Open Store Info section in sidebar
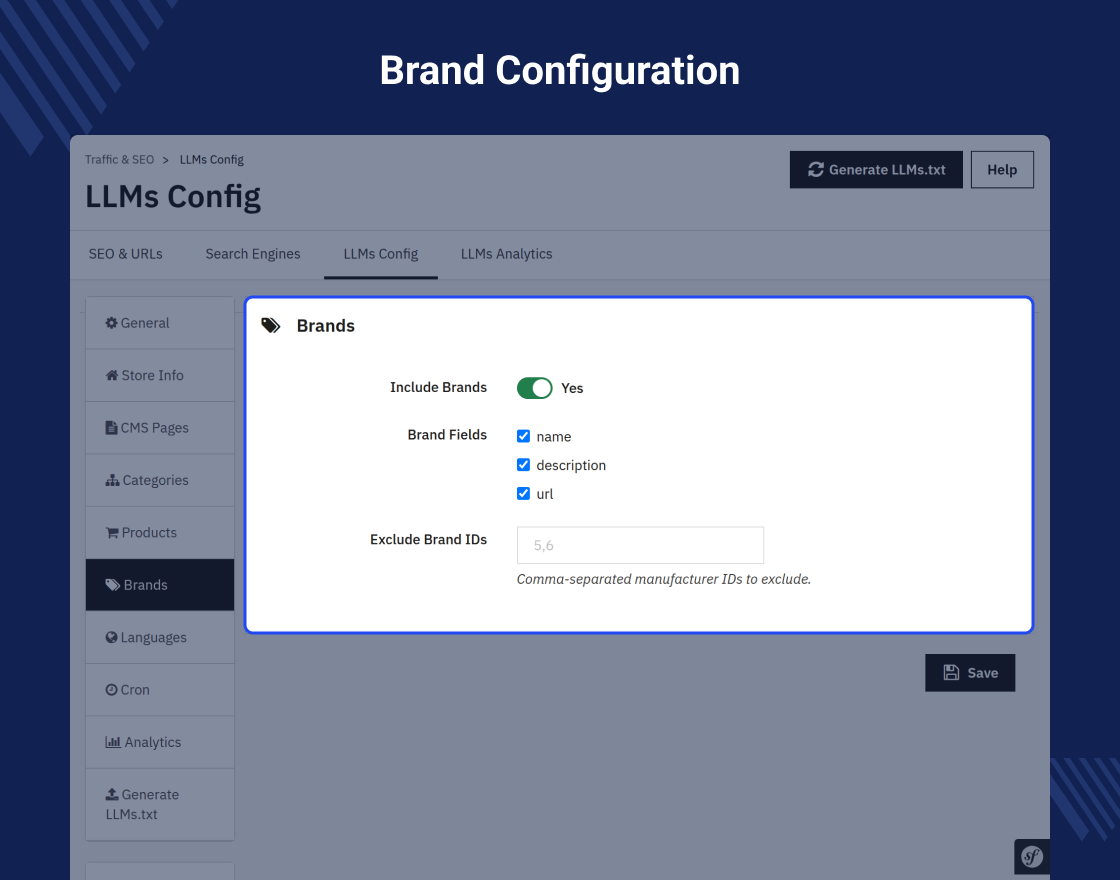Image resolution: width=1120 pixels, height=880 pixels. click(x=160, y=376)
